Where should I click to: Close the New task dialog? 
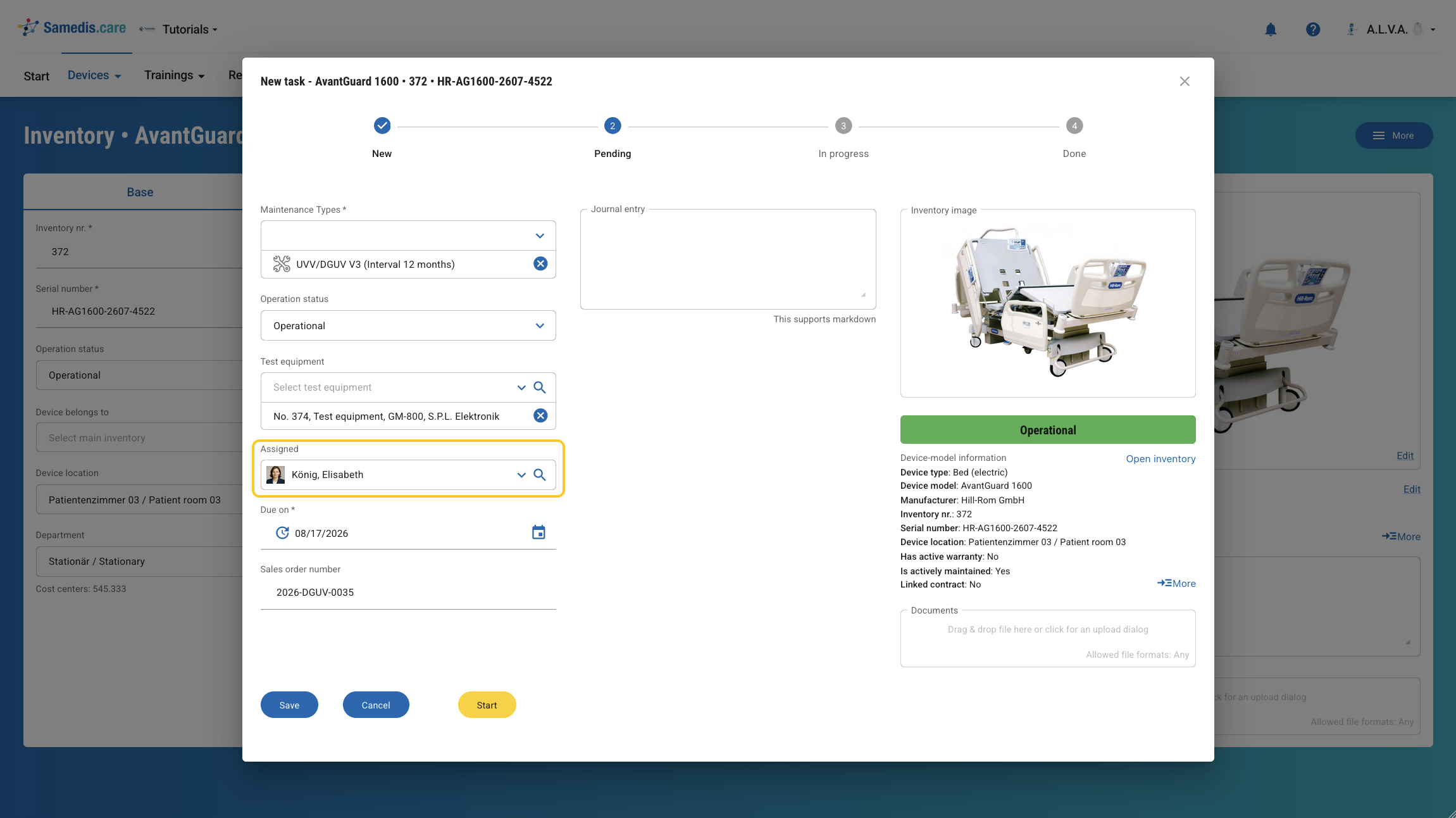point(1185,81)
